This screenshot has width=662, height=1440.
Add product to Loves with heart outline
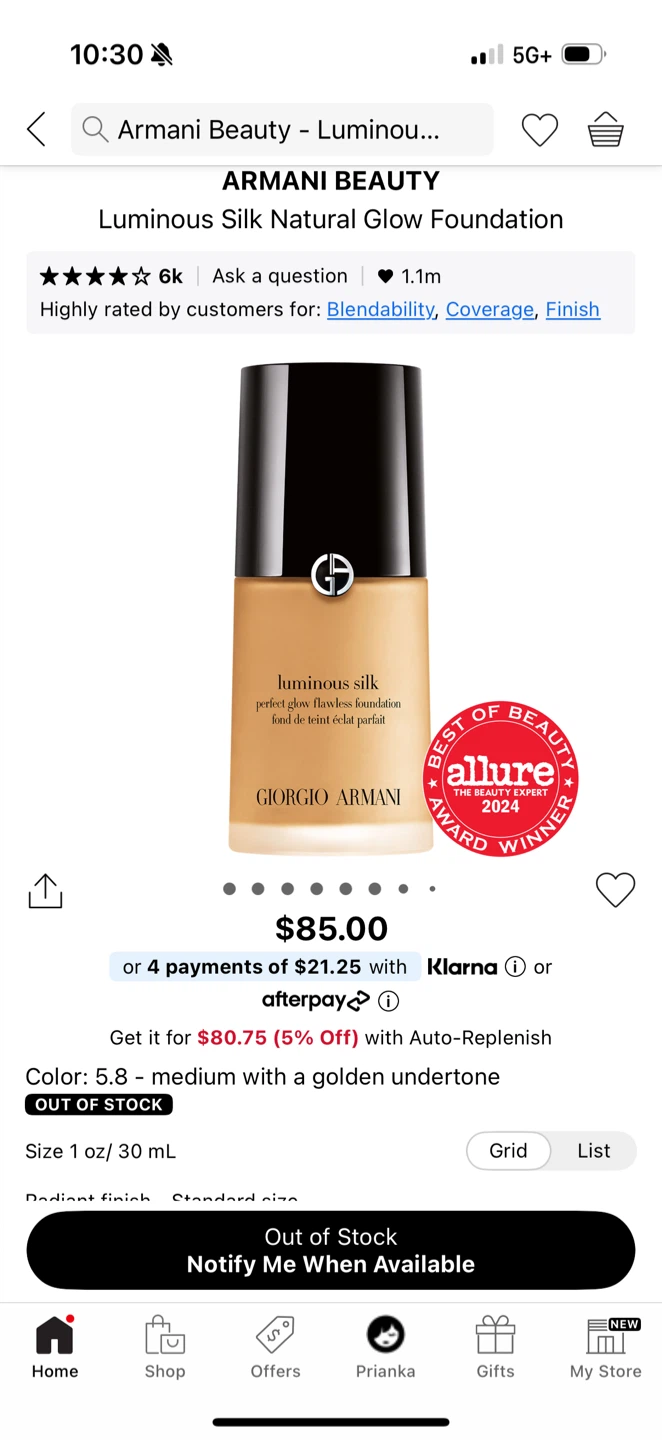[x=615, y=890]
